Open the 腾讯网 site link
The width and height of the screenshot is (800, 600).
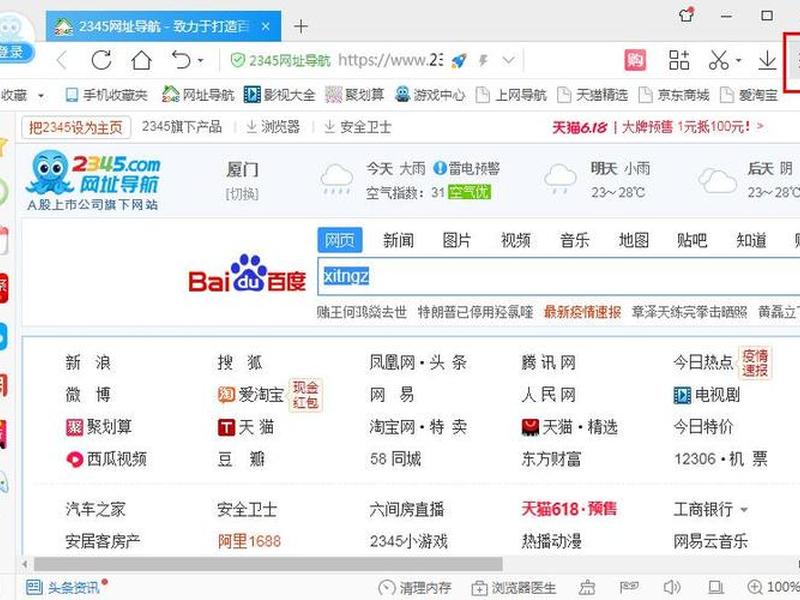point(548,363)
